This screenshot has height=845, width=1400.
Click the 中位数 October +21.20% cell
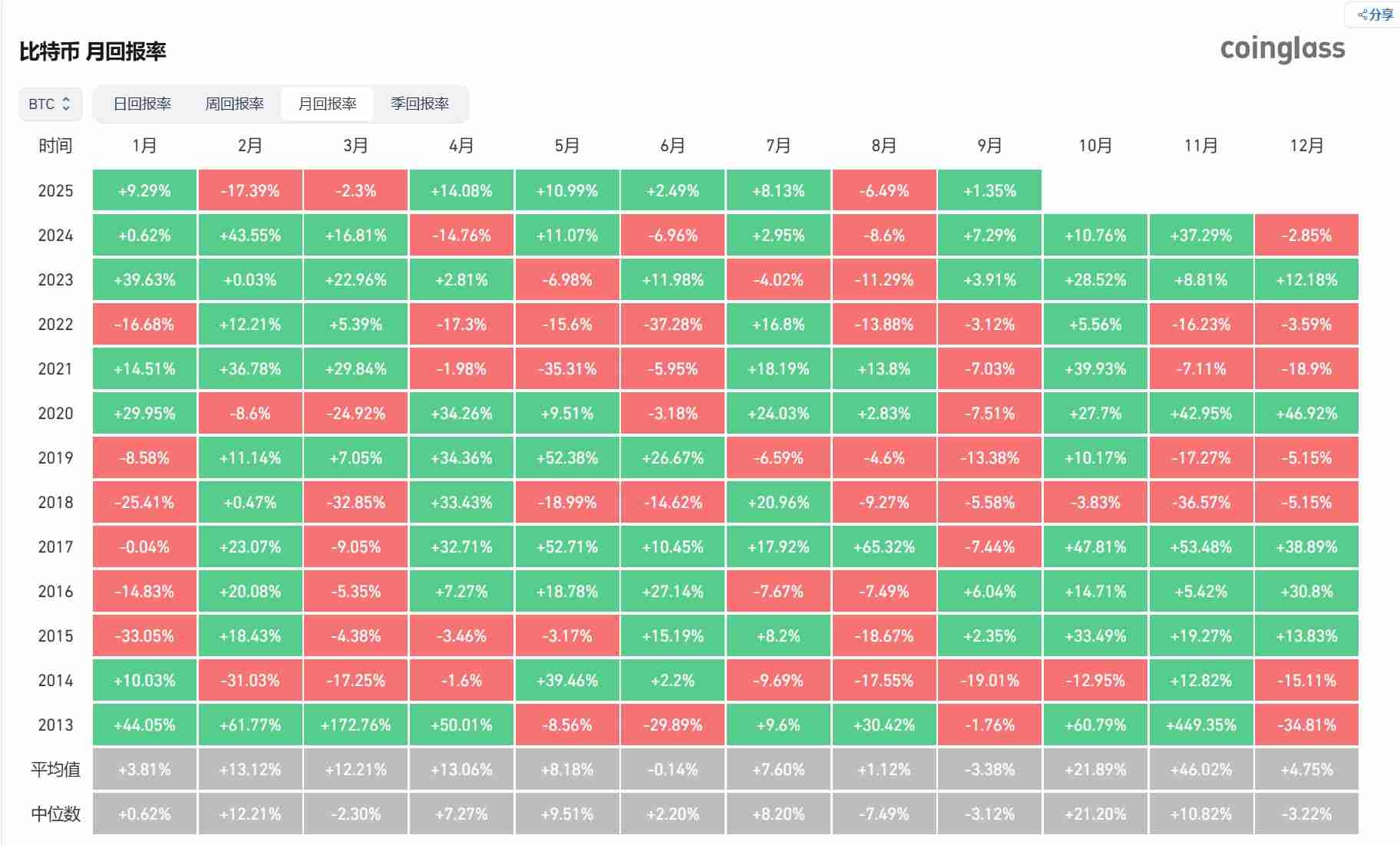pos(1095,814)
